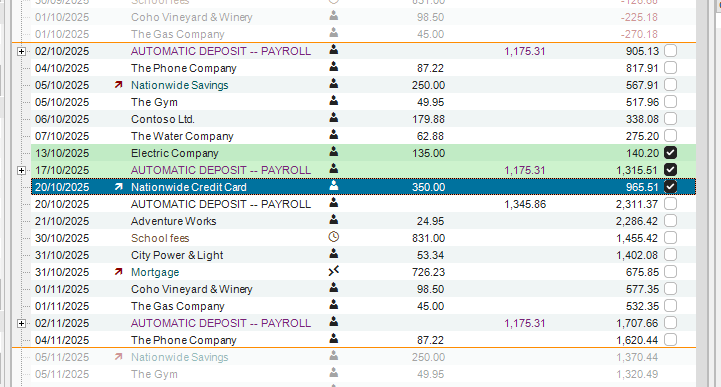Click the person icon on 01/11/2025 Coho Vineyard row
The image size is (721, 387).
click(334, 288)
